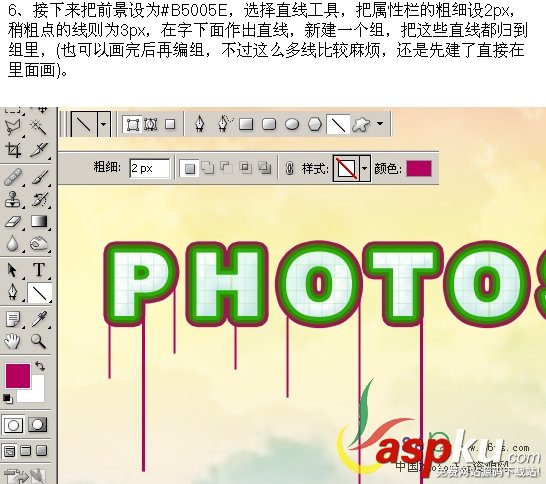Open the style picker dropdown arrow
The width and height of the screenshot is (546, 484).
(x=365, y=169)
